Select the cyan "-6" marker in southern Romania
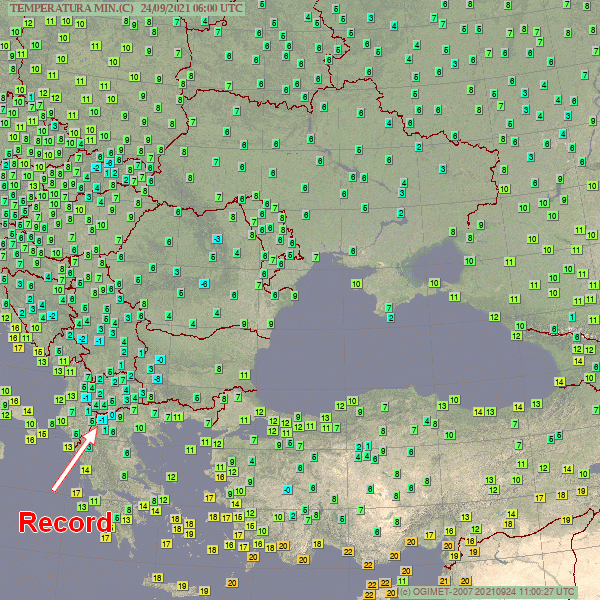 click(204, 283)
